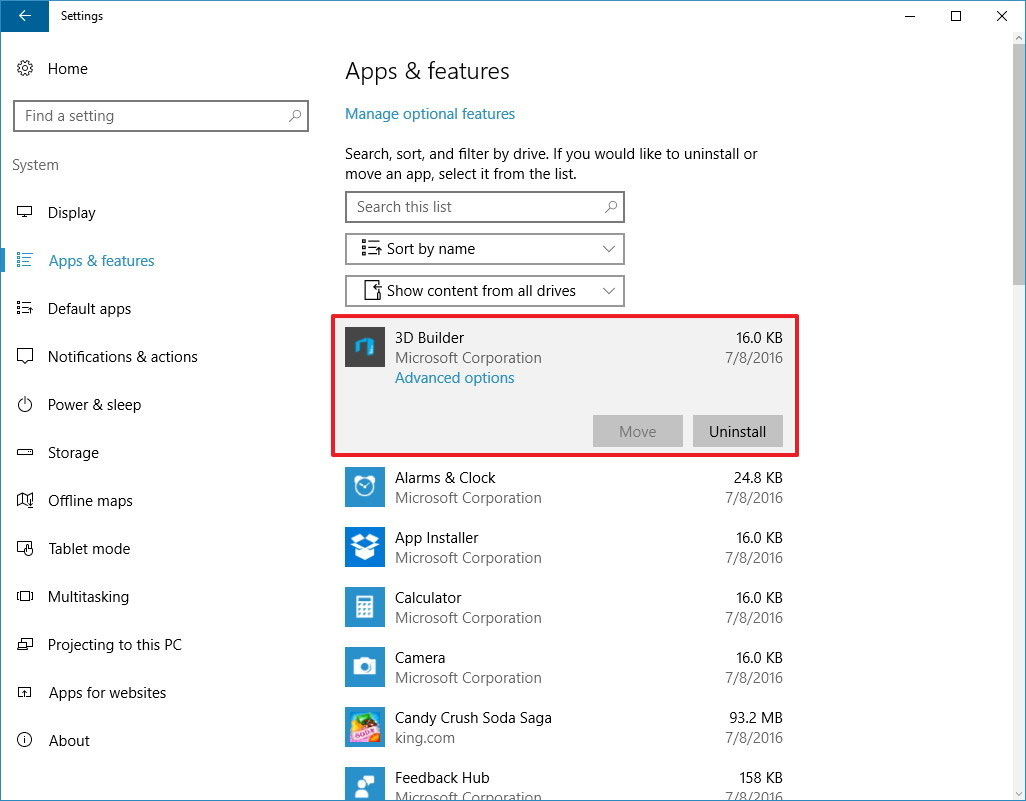
Task: Maximize the Settings window
Action: [956, 16]
